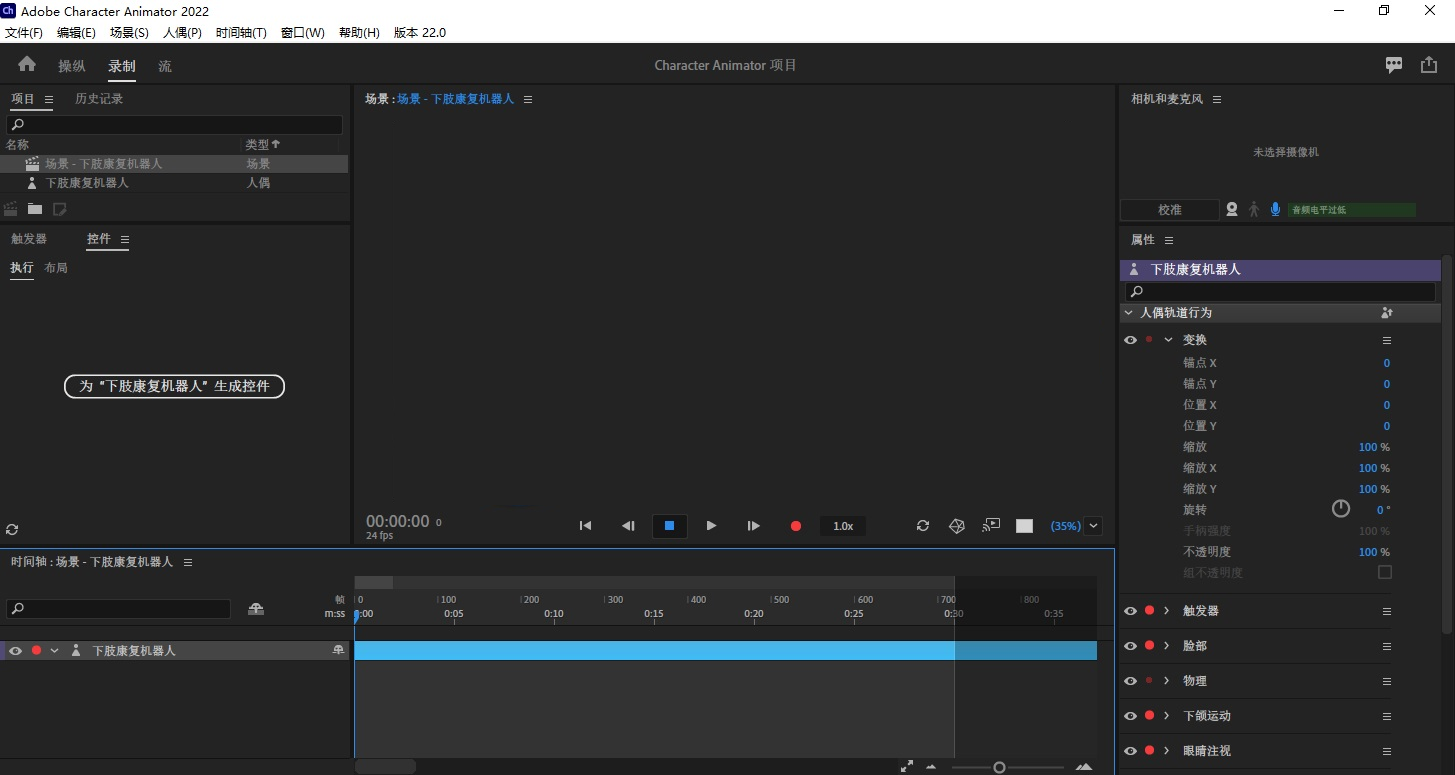1455x775 pixels.
Task: Start playback with Play button
Action: click(x=711, y=526)
